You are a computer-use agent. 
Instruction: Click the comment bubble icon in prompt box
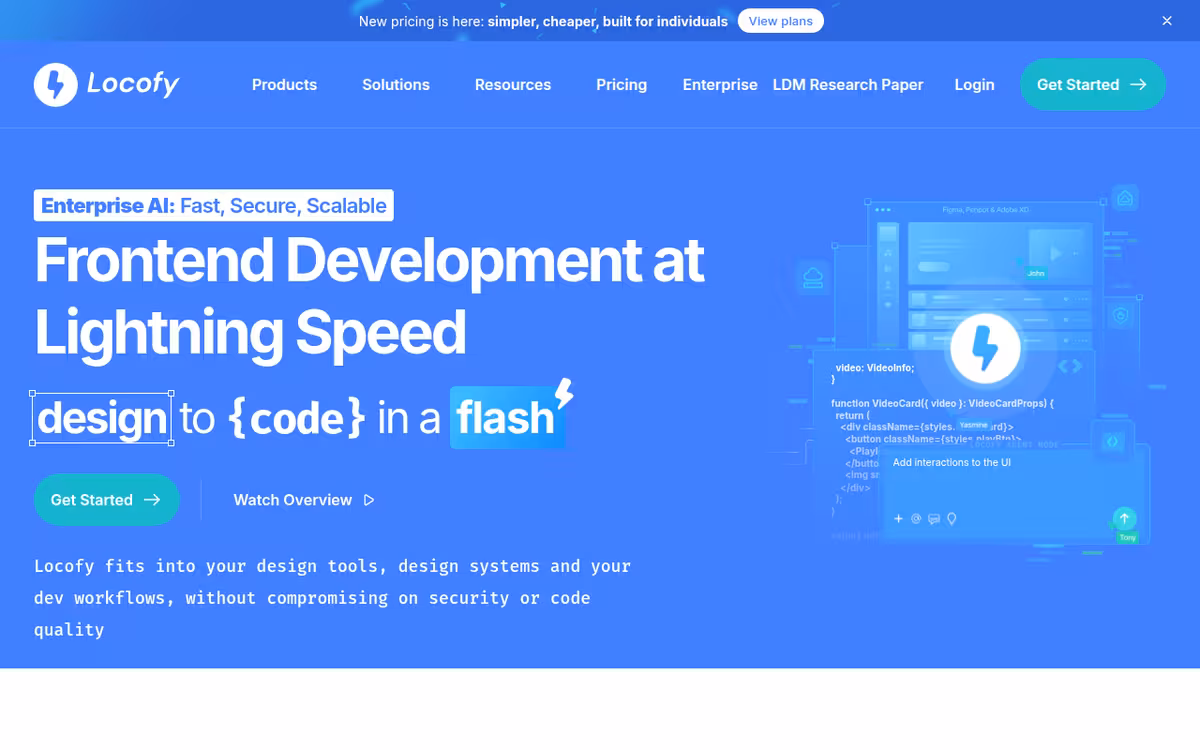[934, 519]
